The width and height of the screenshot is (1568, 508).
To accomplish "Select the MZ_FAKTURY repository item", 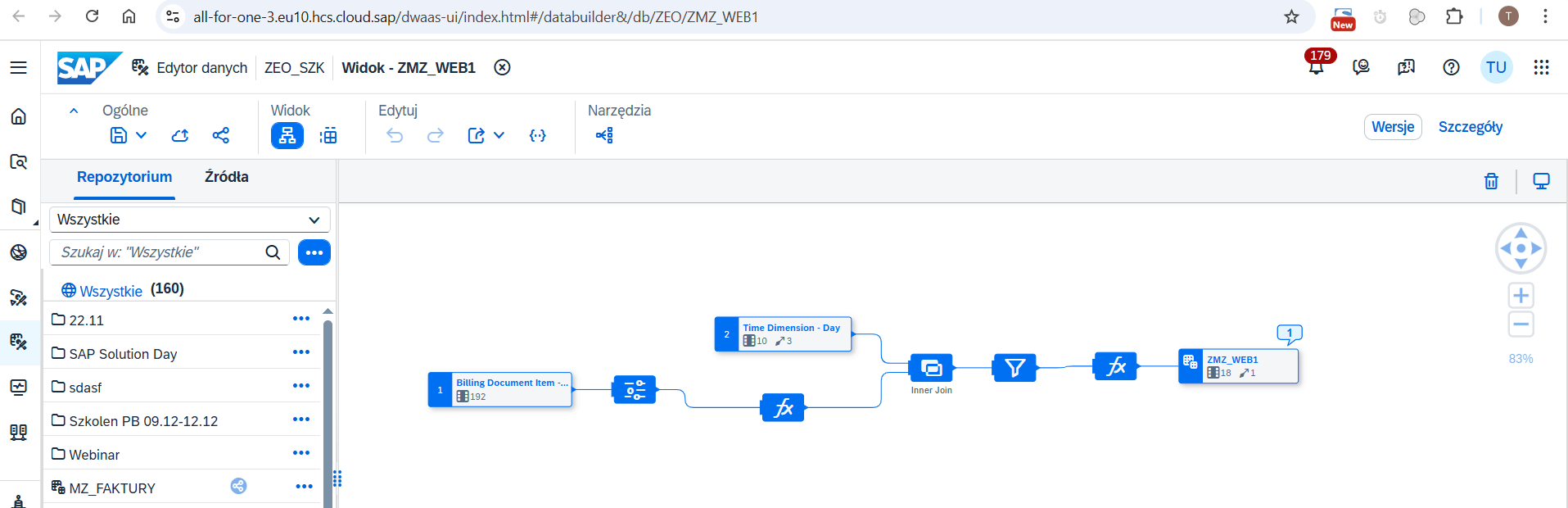I will (x=112, y=488).
